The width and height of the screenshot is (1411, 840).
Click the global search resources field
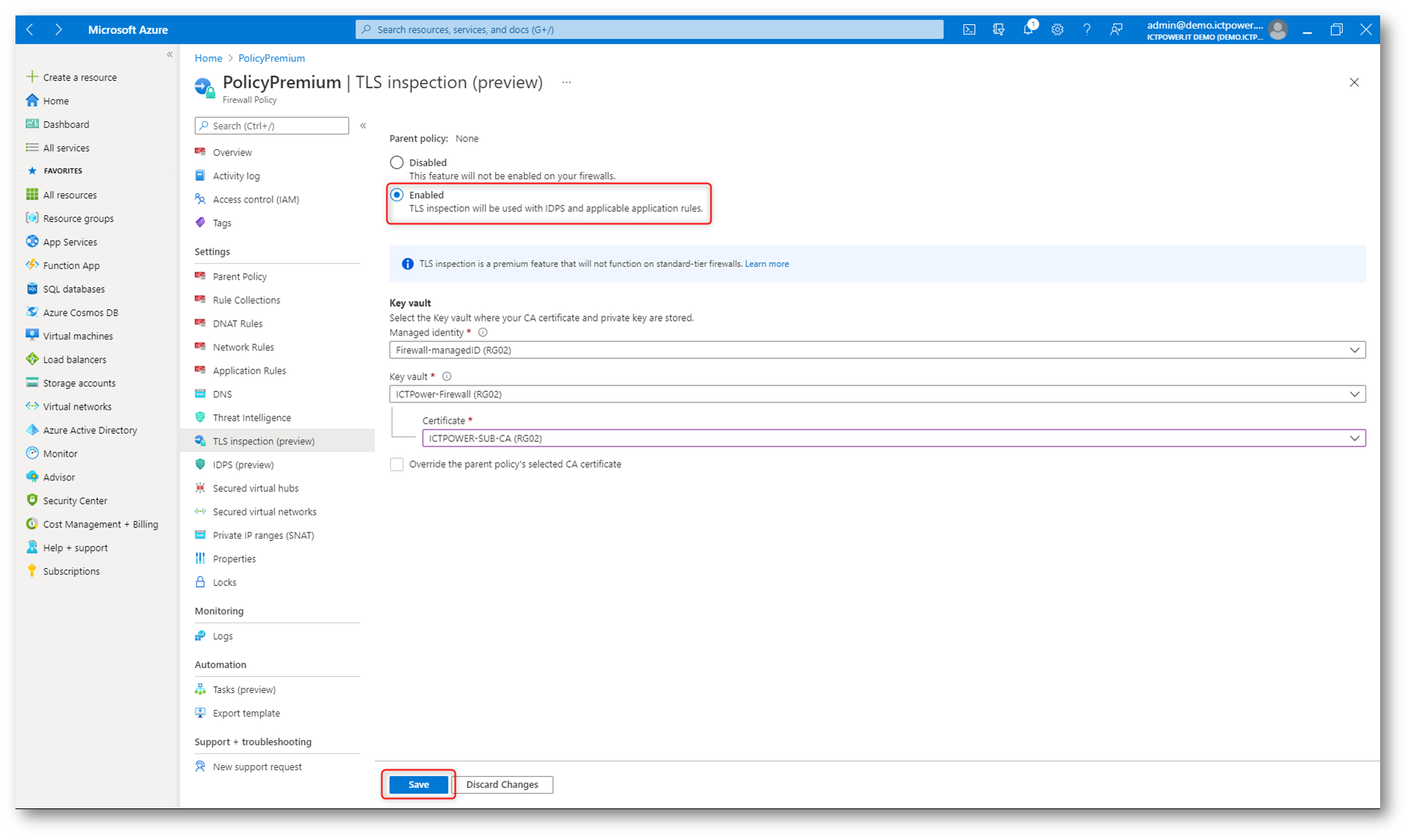[649, 29]
